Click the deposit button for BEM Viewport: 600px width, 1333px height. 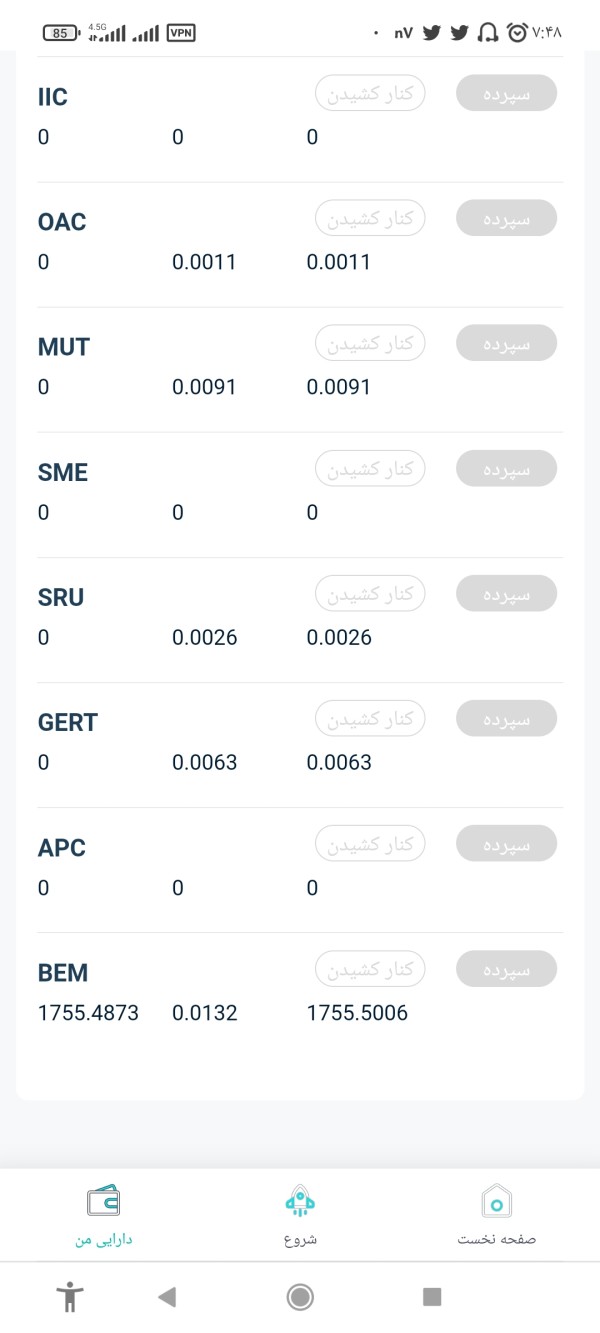506,969
